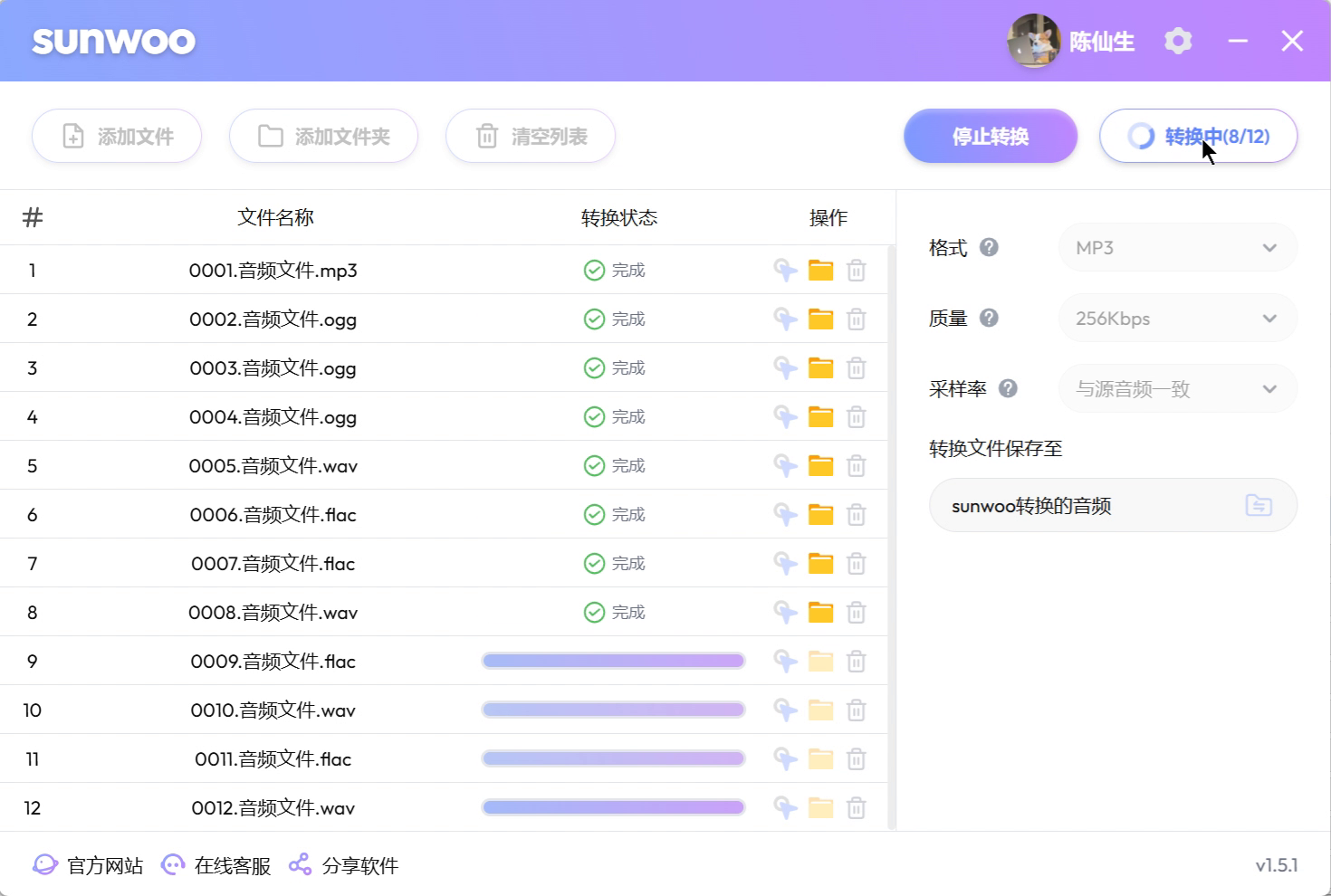
Task: Select file name 0005.音频文件.wav
Action: [273, 465]
